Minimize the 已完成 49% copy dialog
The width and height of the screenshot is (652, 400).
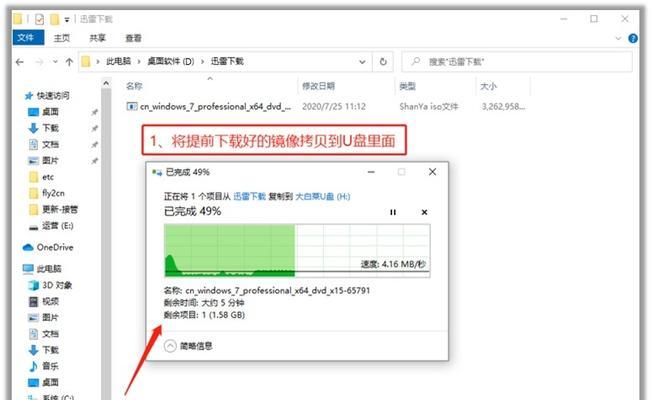click(371, 172)
